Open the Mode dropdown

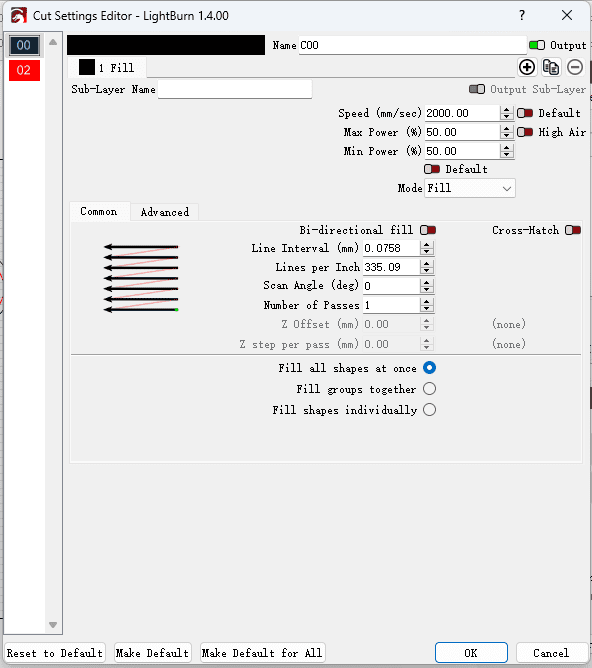[x=470, y=188]
